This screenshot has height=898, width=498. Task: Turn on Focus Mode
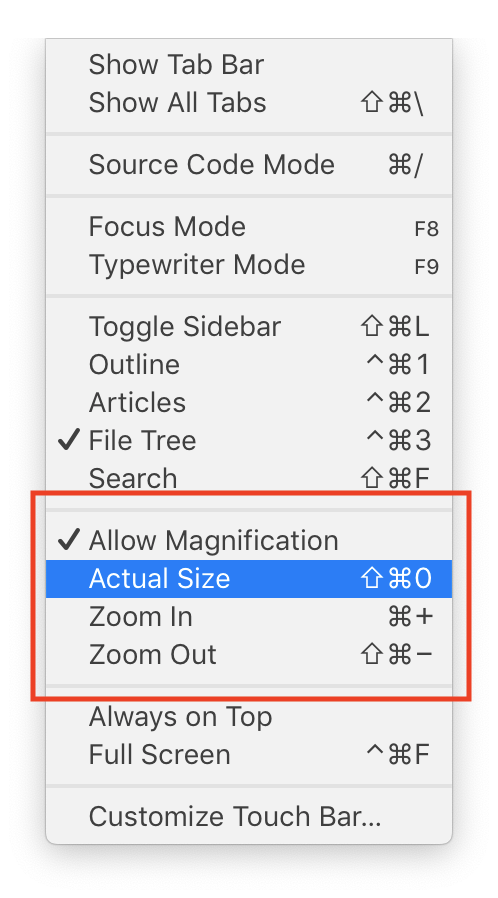click(x=248, y=227)
